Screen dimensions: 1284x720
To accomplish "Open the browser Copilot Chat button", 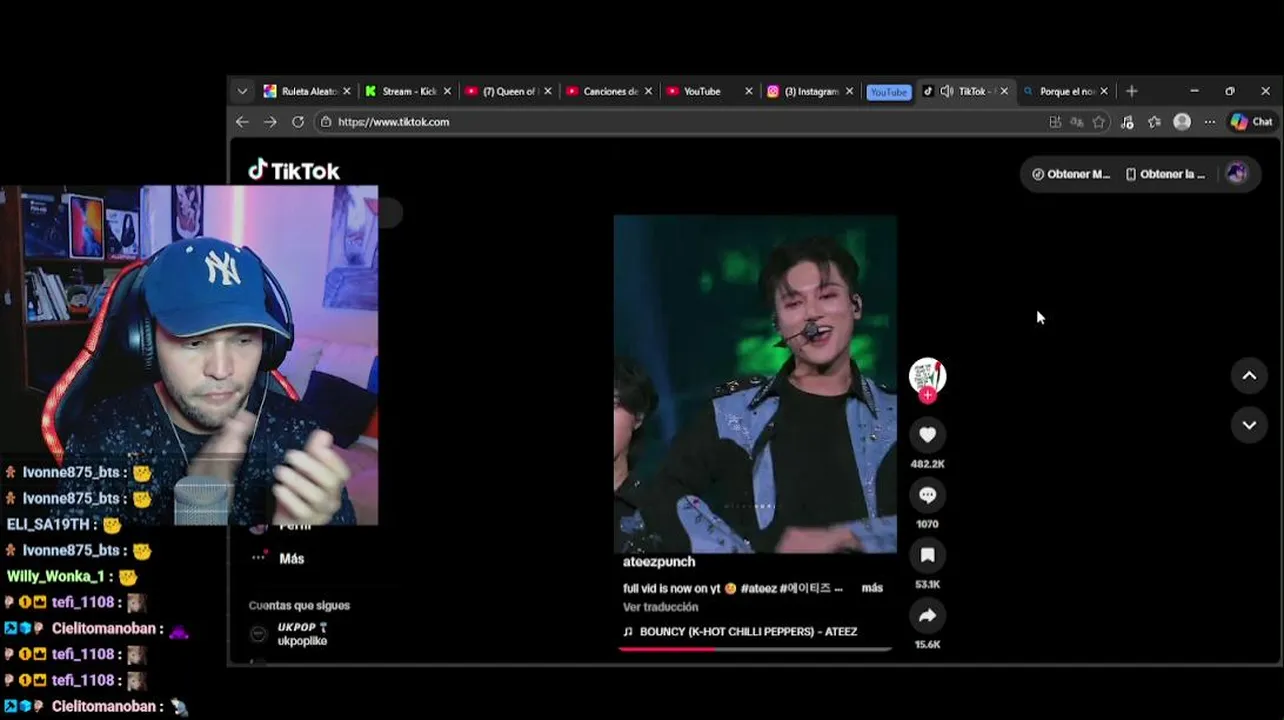I will click(1252, 122).
